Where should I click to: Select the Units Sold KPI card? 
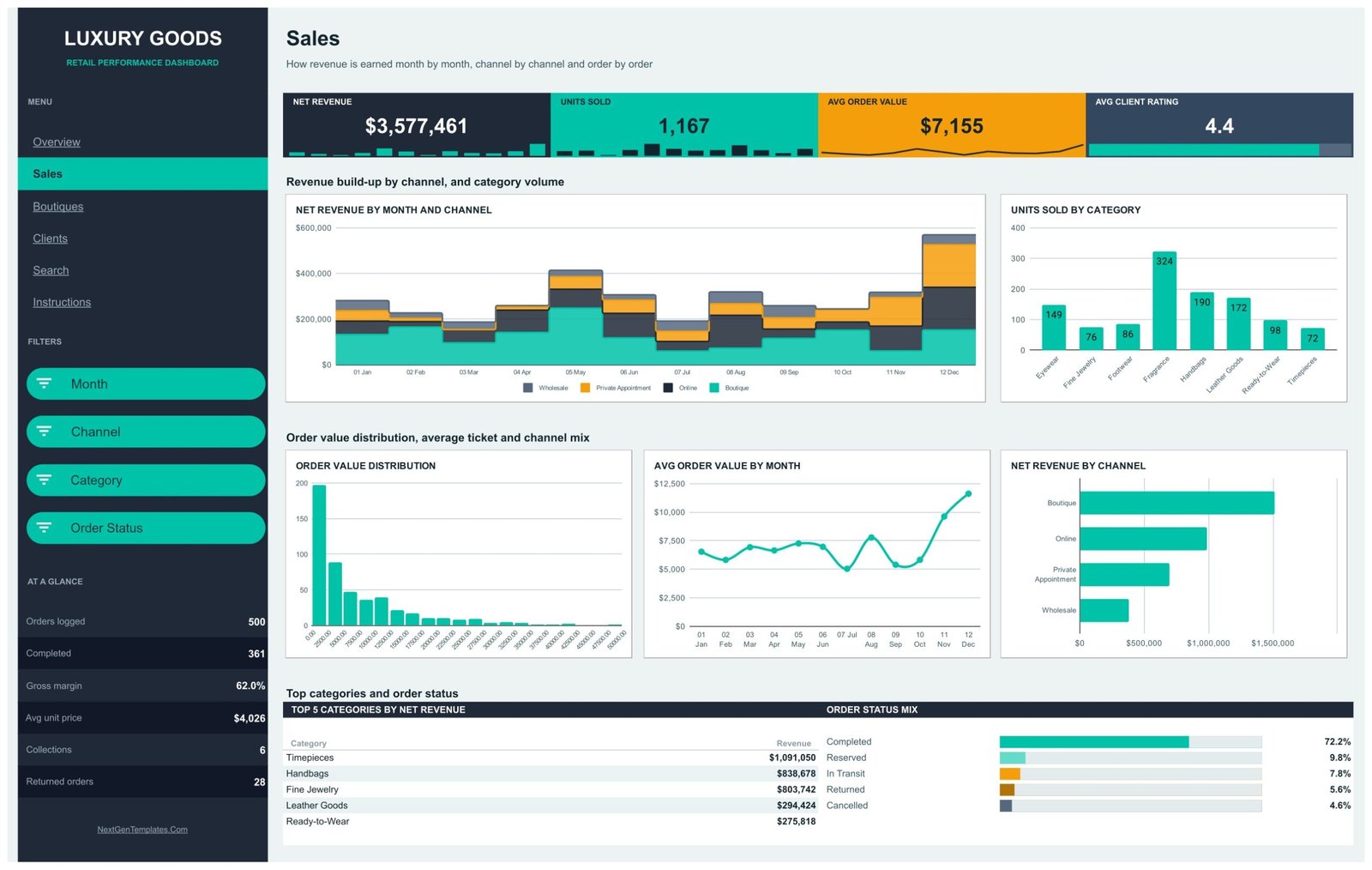coord(684,124)
